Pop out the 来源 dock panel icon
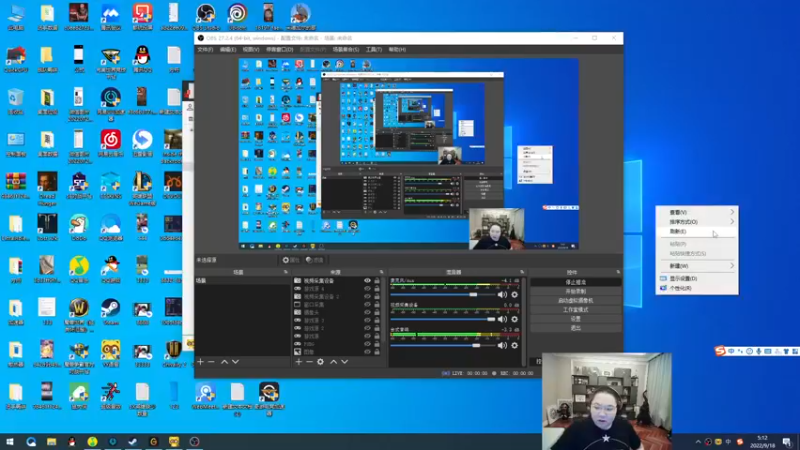This screenshot has height=450, width=800. click(381, 272)
